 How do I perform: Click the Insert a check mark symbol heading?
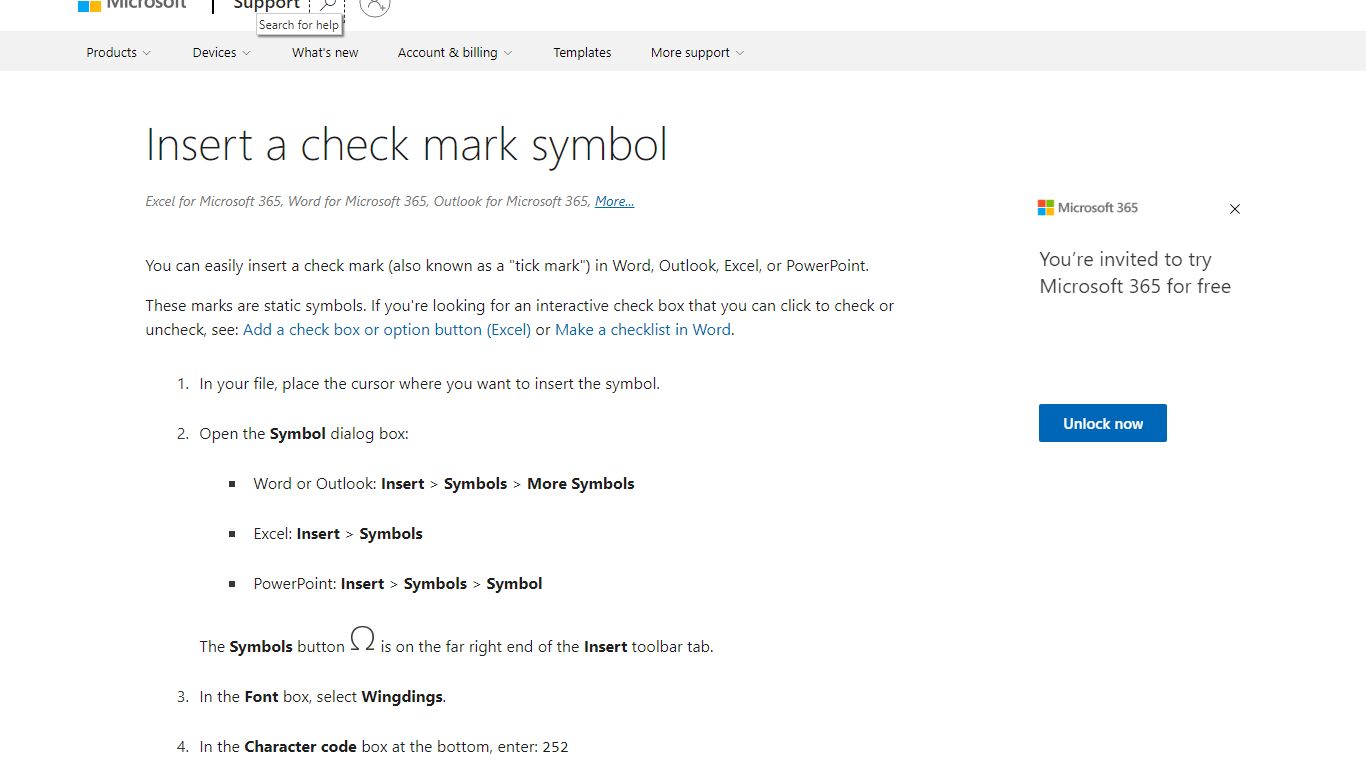[x=406, y=145]
